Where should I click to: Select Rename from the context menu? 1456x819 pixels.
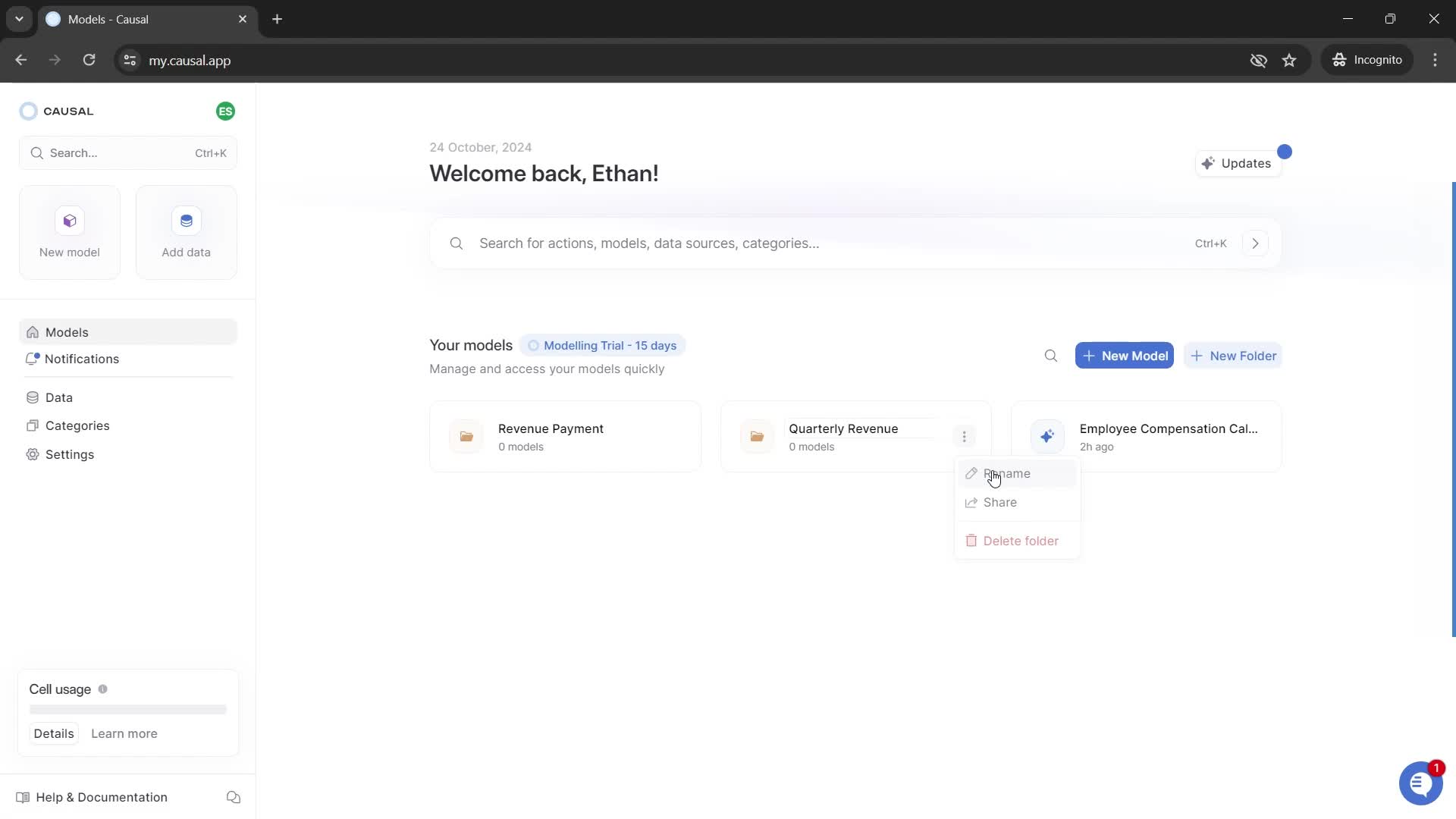pyautogui.click(x=1006, y=473)
